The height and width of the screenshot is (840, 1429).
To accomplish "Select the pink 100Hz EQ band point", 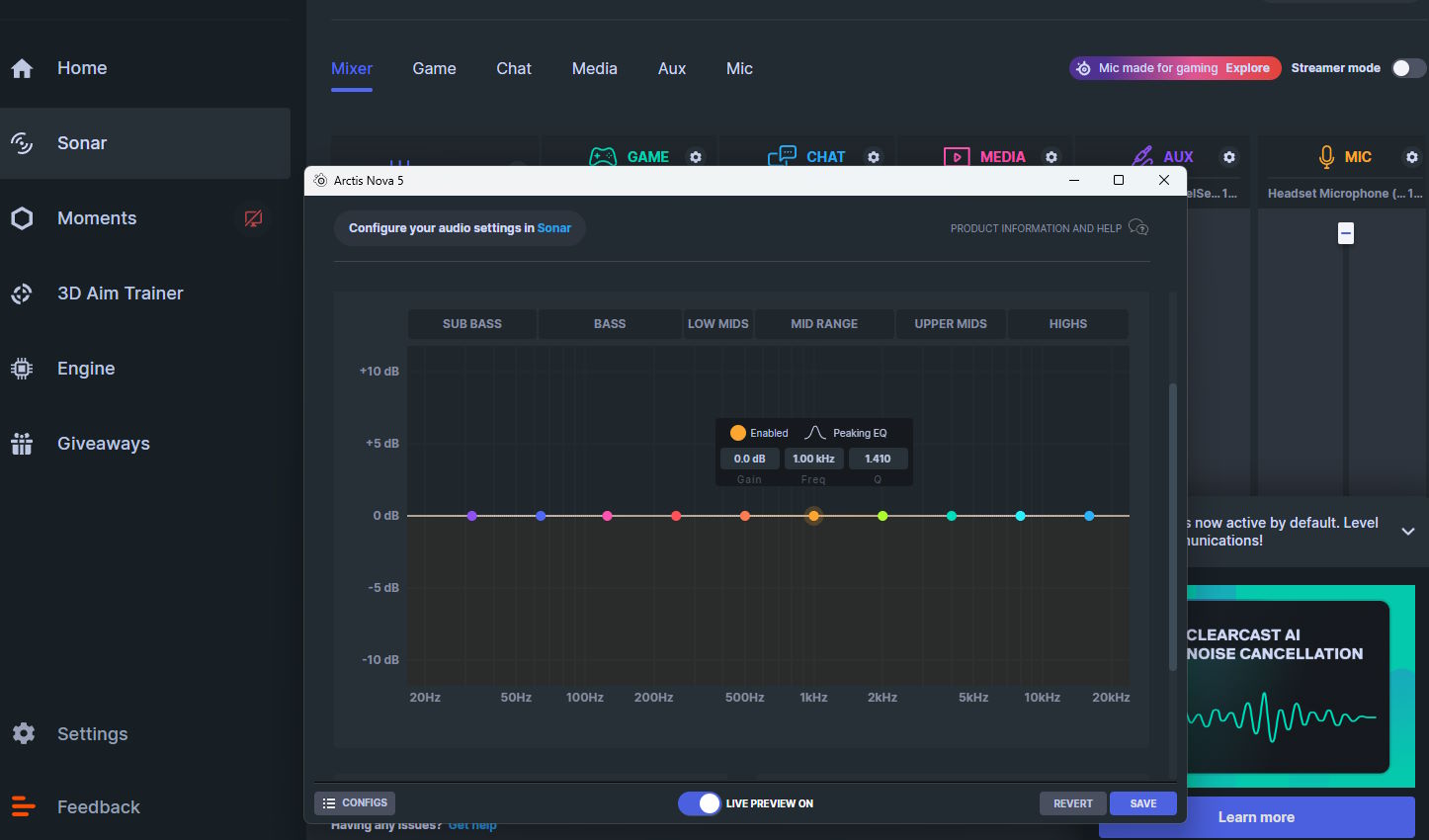I will (607, 516).
